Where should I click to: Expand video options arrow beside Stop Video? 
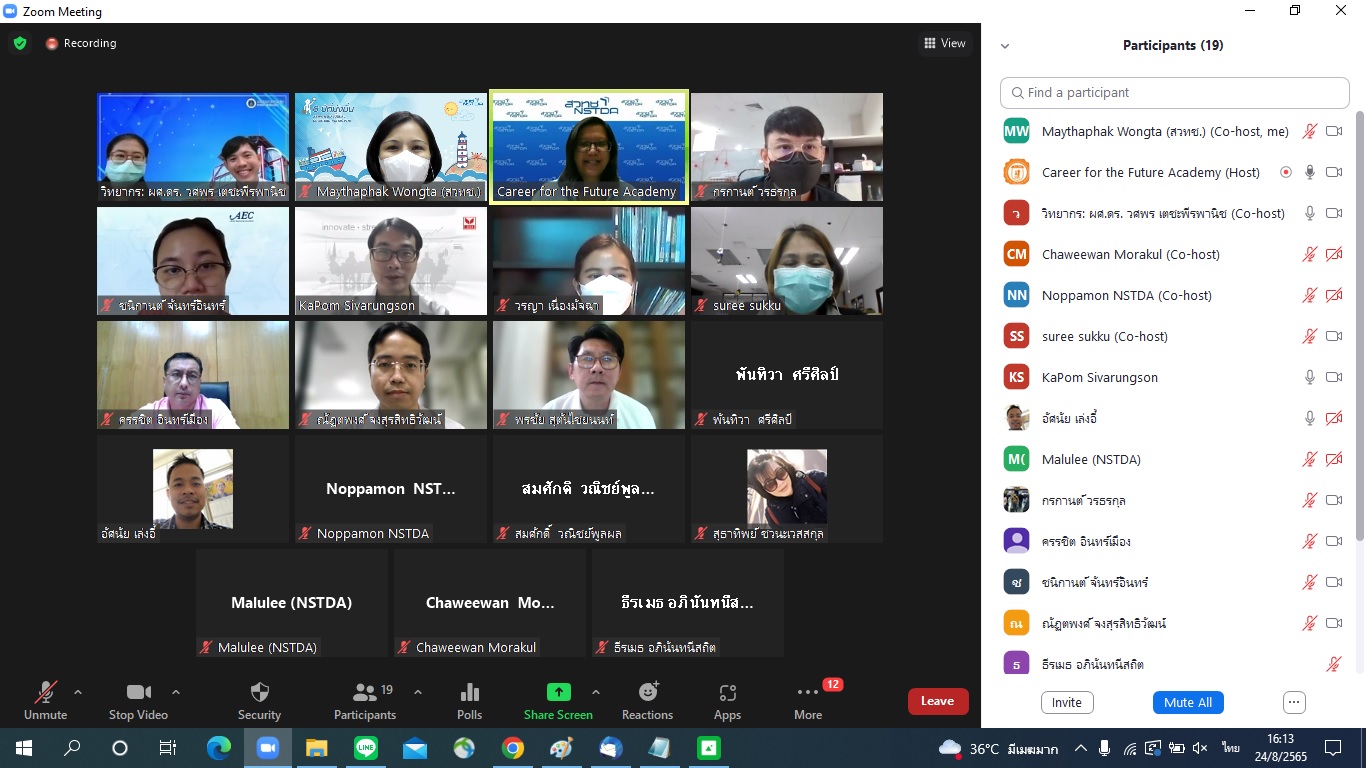click(176, 692)
